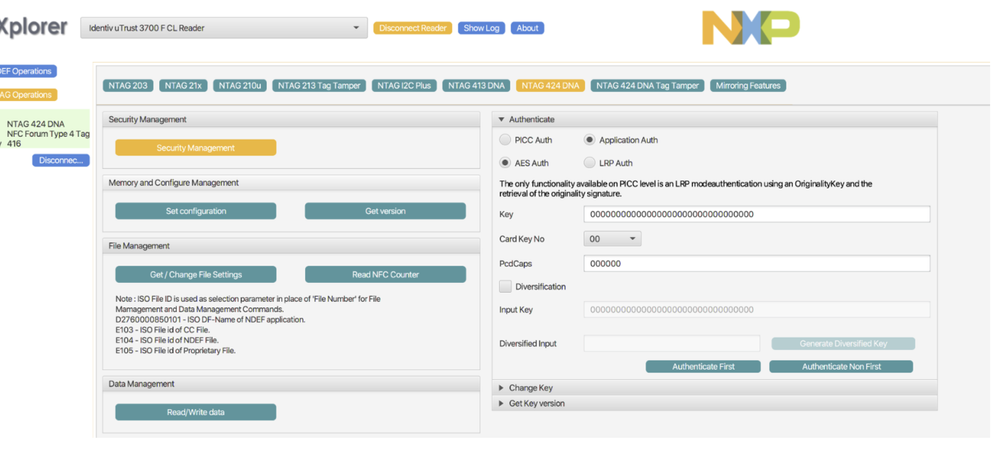Expand the Get Key version section
Viewport: 999px width, 454px height.
[x=714, y=403]
